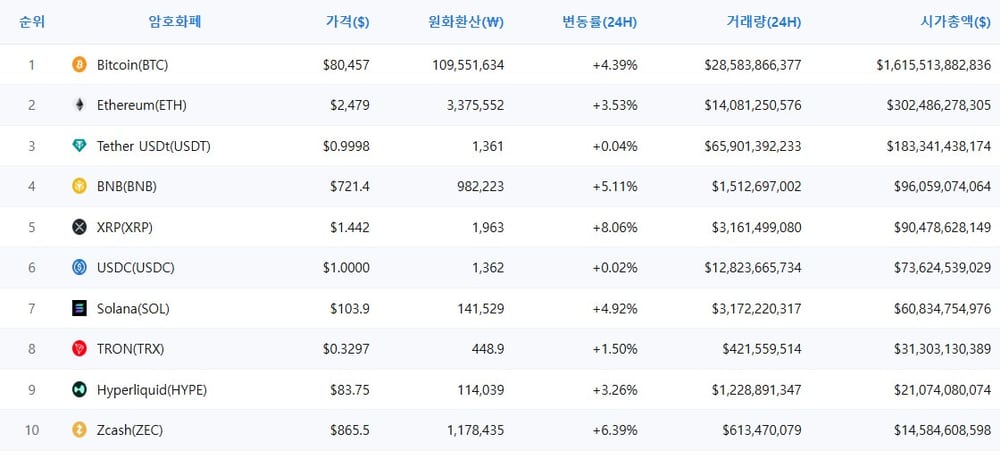This screenshot has width=1000, height=459.
Task: Open the Bitcoin(BTC) name link
Action: (x=133, y=65)
